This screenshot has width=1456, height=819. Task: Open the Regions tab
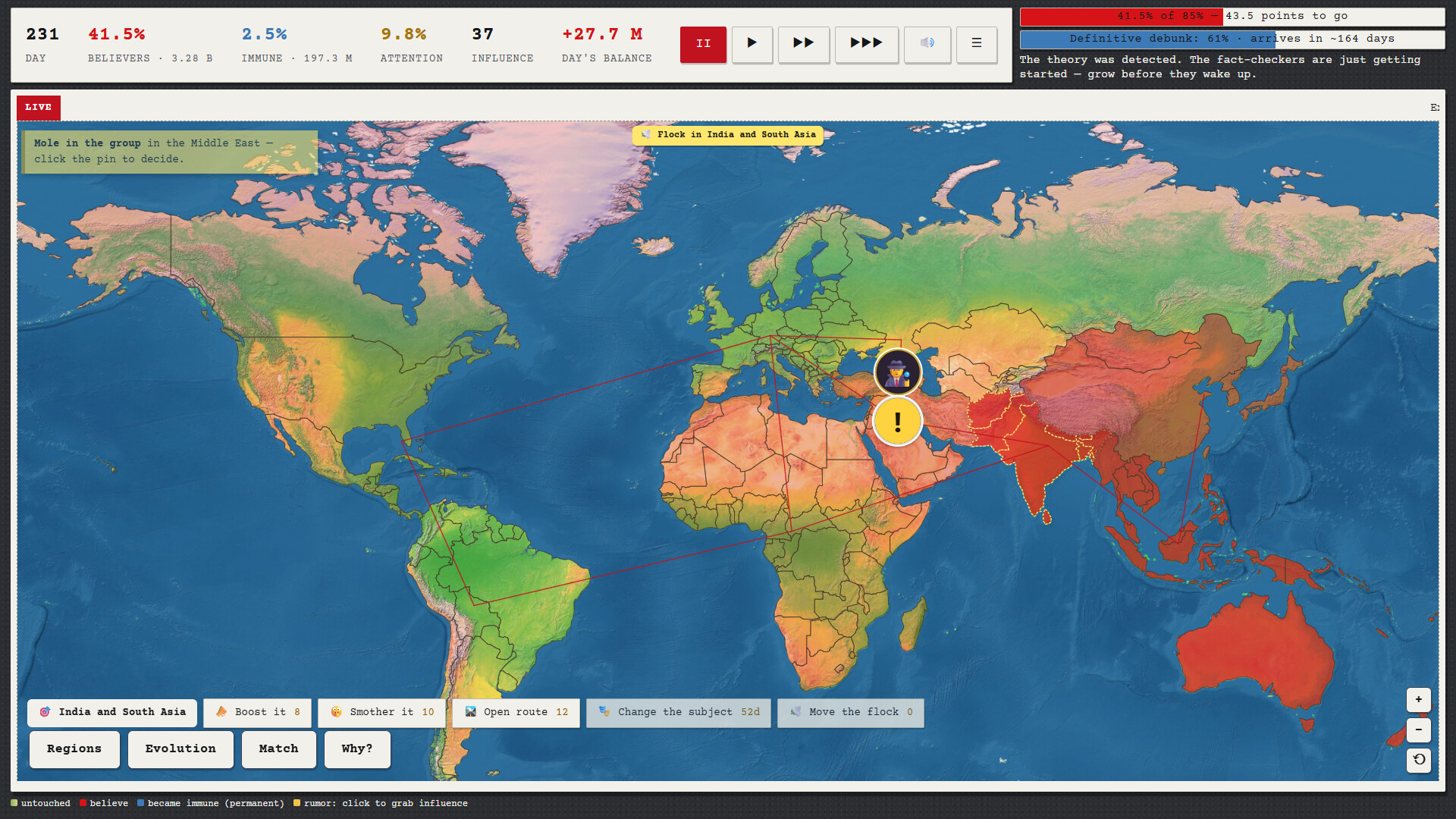pos(74,749)
